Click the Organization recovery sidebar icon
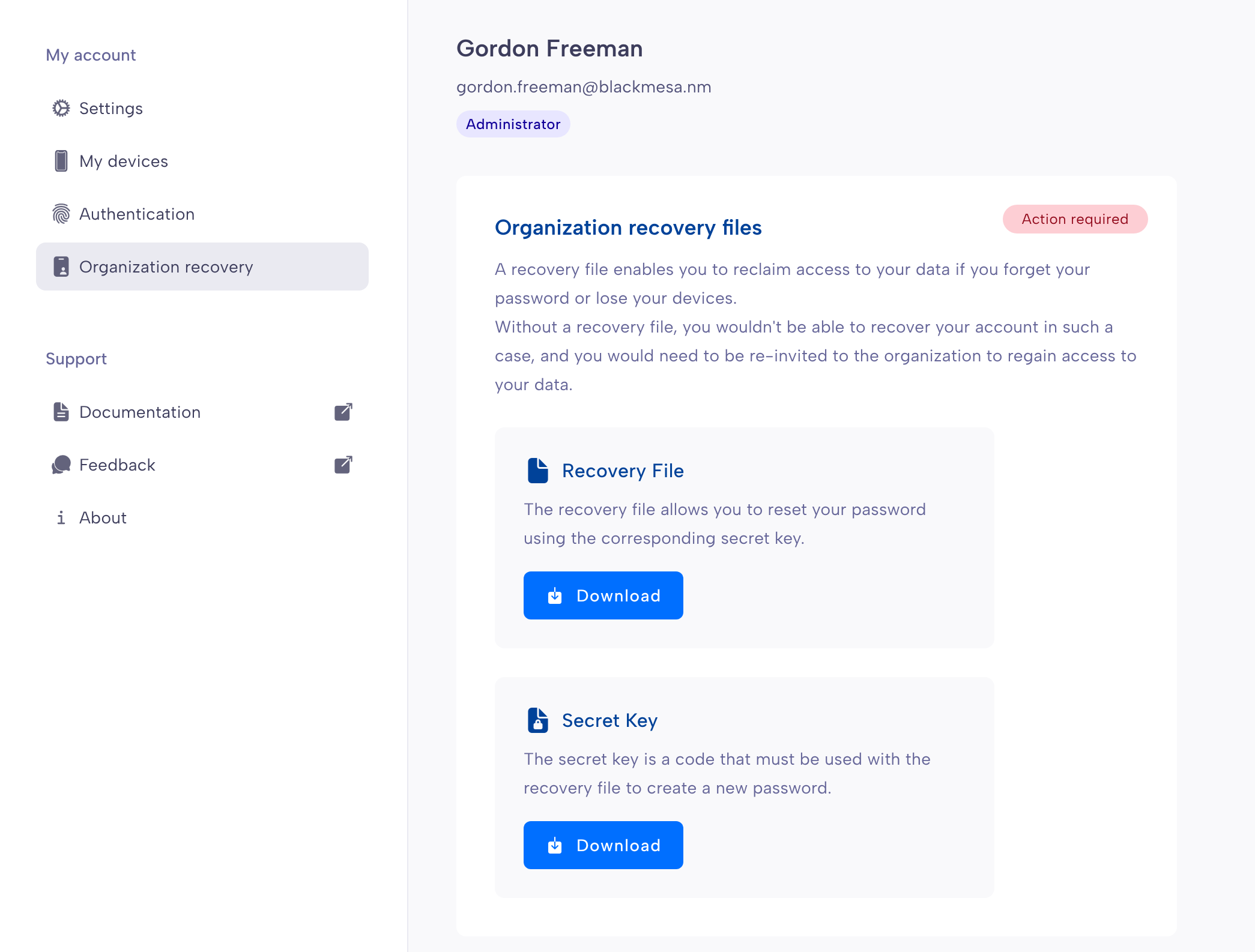This screenshot has height=952, width=1255. (61, 267)
